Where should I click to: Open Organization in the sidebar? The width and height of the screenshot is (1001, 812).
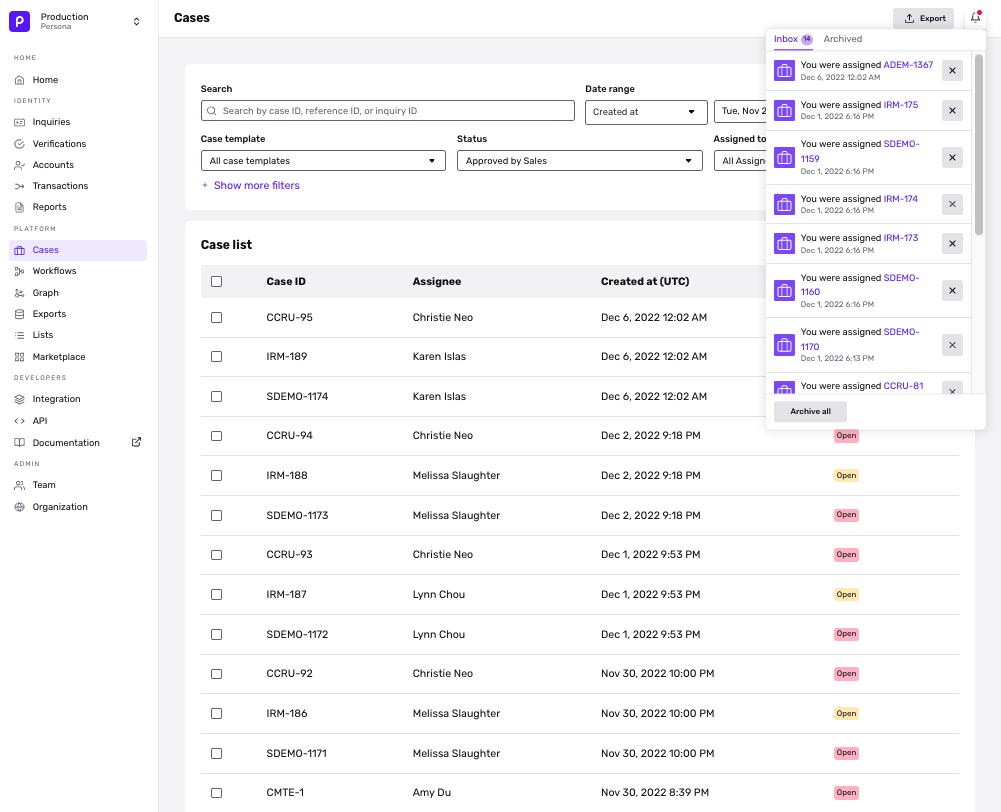(79, 507)
